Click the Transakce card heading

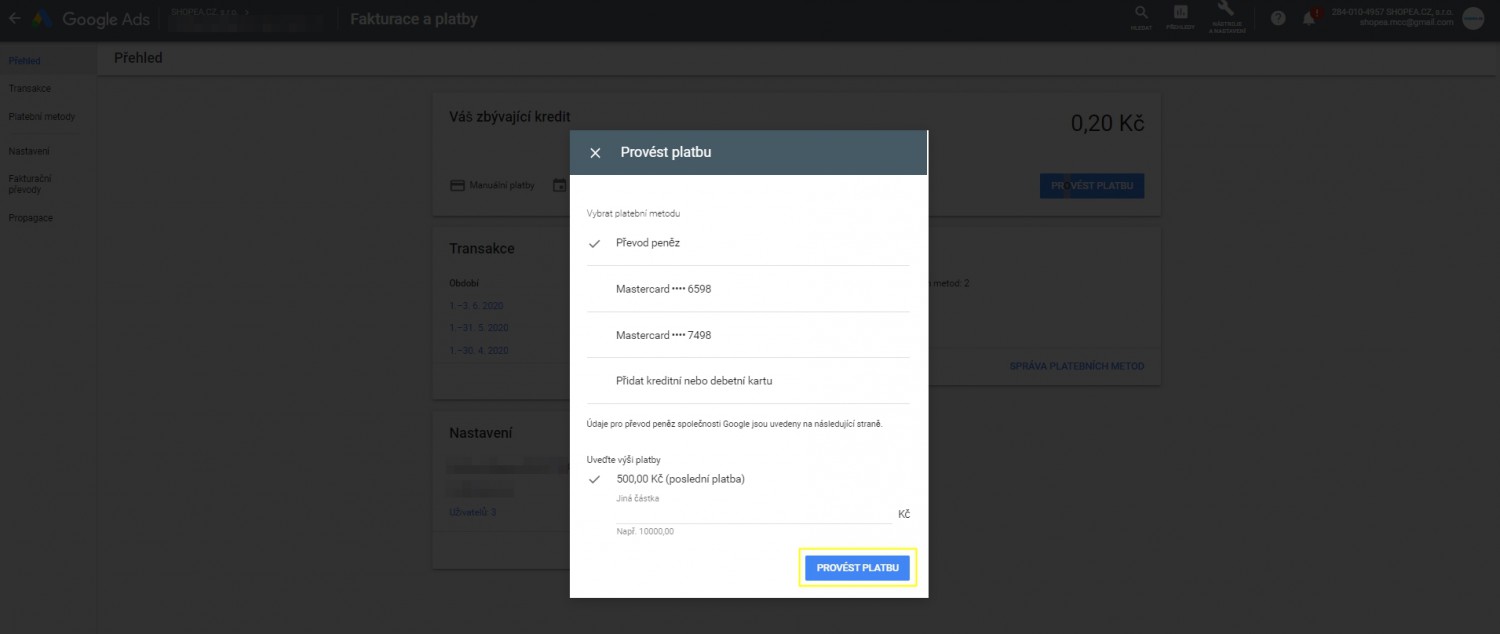[x=482, y=248]
